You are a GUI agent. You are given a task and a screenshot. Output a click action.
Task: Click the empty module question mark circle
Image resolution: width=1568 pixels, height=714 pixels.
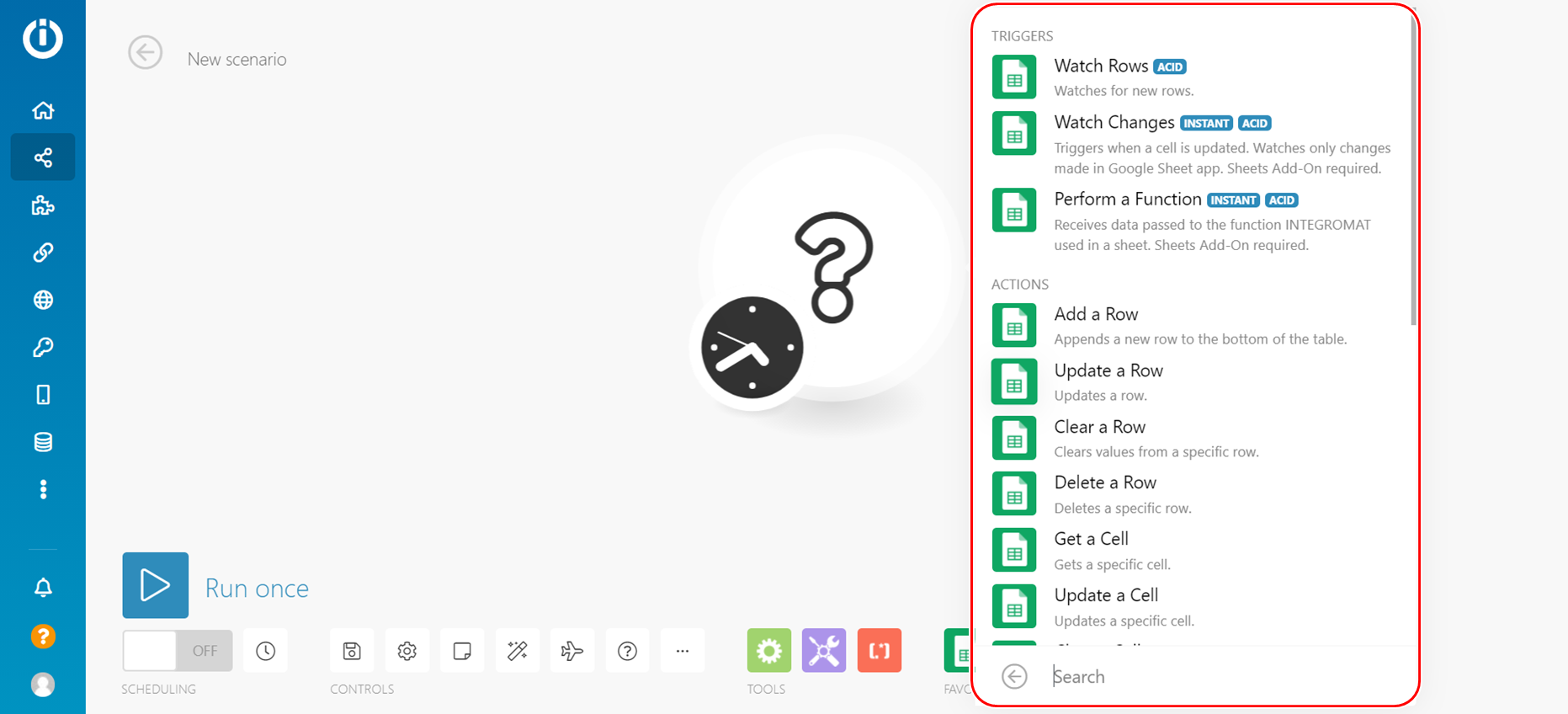pyautogui.click(x=833, y=268)
